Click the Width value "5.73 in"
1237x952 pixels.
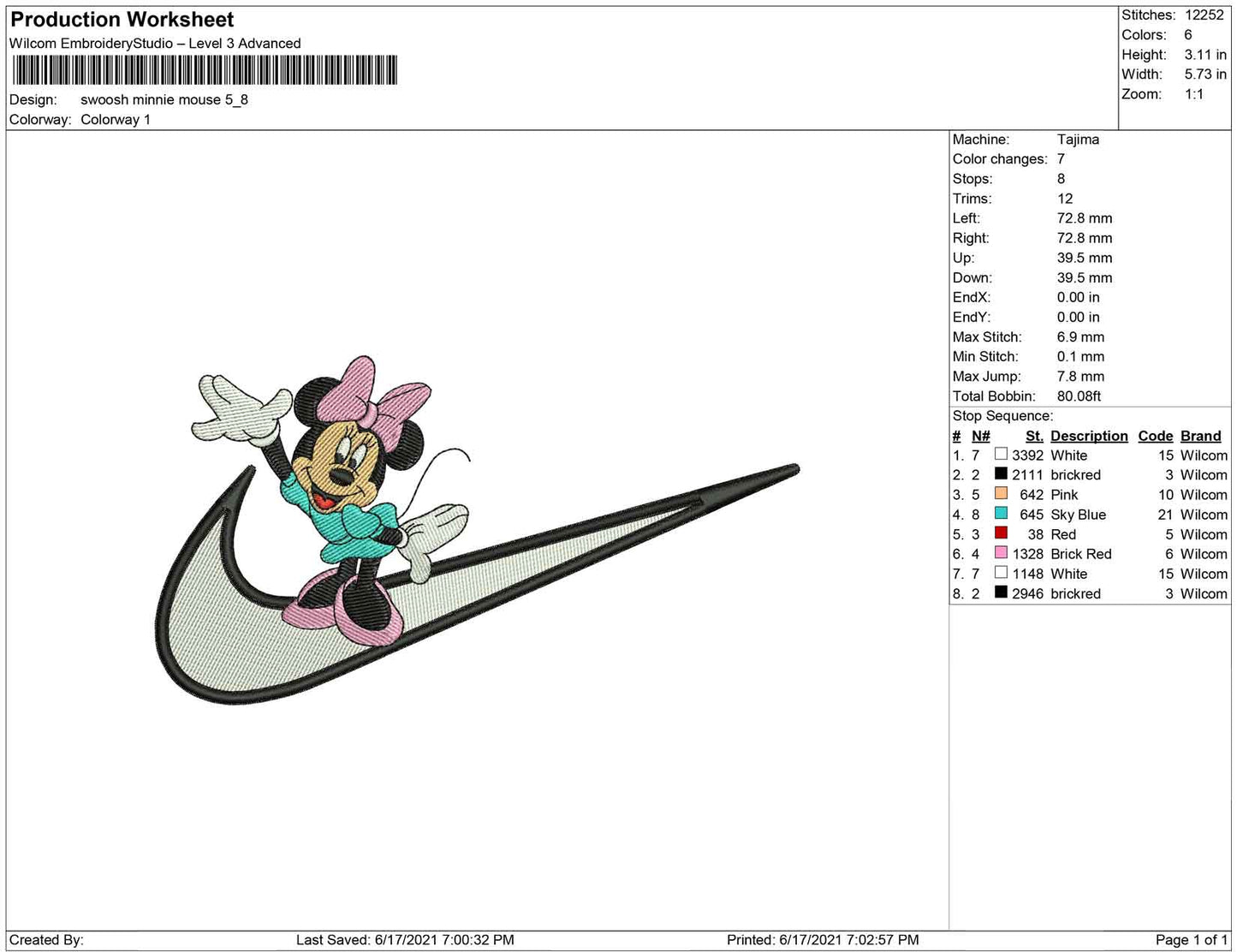click(1205, 74)
